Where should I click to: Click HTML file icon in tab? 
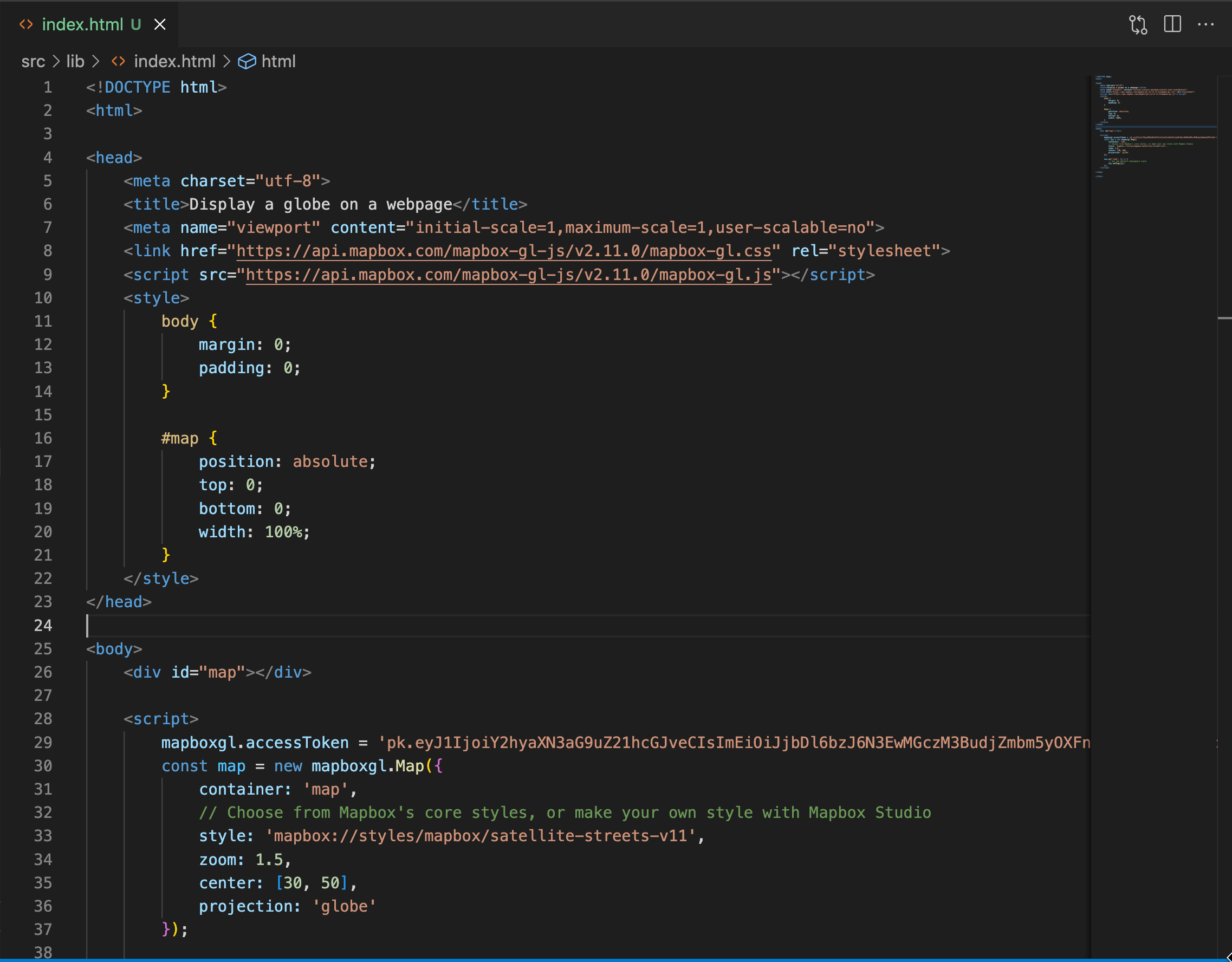[x=26, y=25]
